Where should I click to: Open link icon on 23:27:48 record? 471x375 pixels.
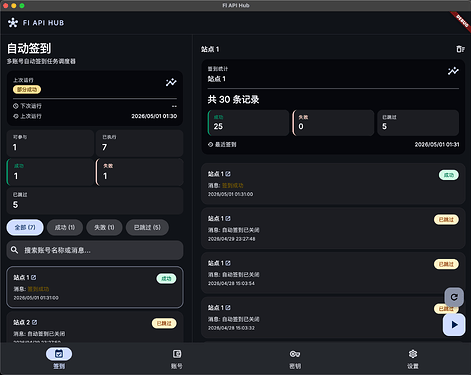pyautogui.click(x=228, y=218)
